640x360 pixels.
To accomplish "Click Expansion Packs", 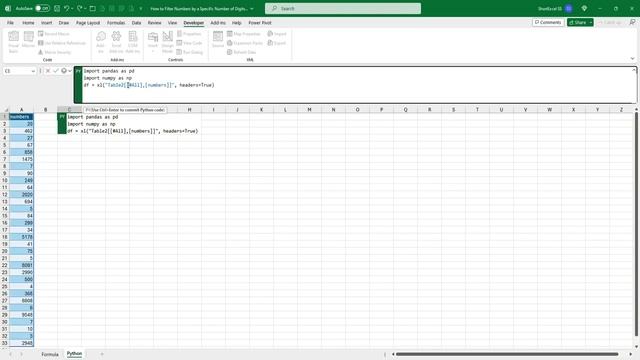I will (245, 43).
